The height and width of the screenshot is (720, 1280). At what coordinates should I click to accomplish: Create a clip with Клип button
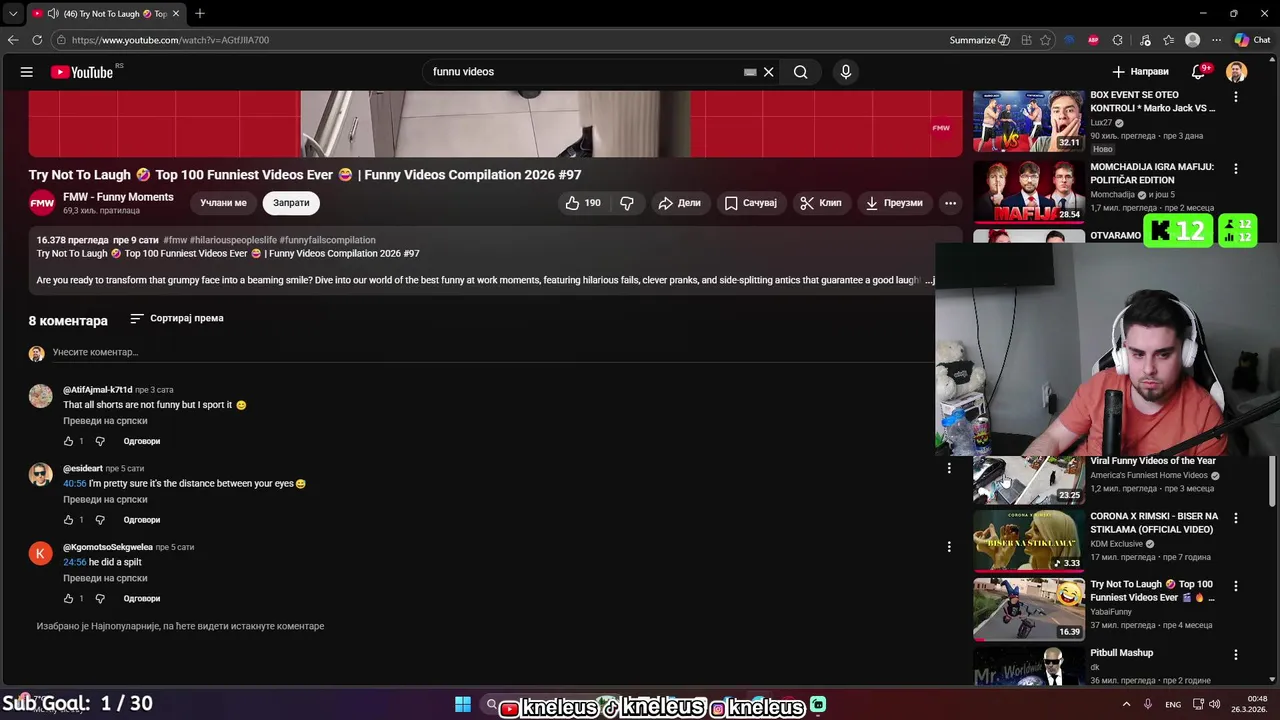click(820, 203)
